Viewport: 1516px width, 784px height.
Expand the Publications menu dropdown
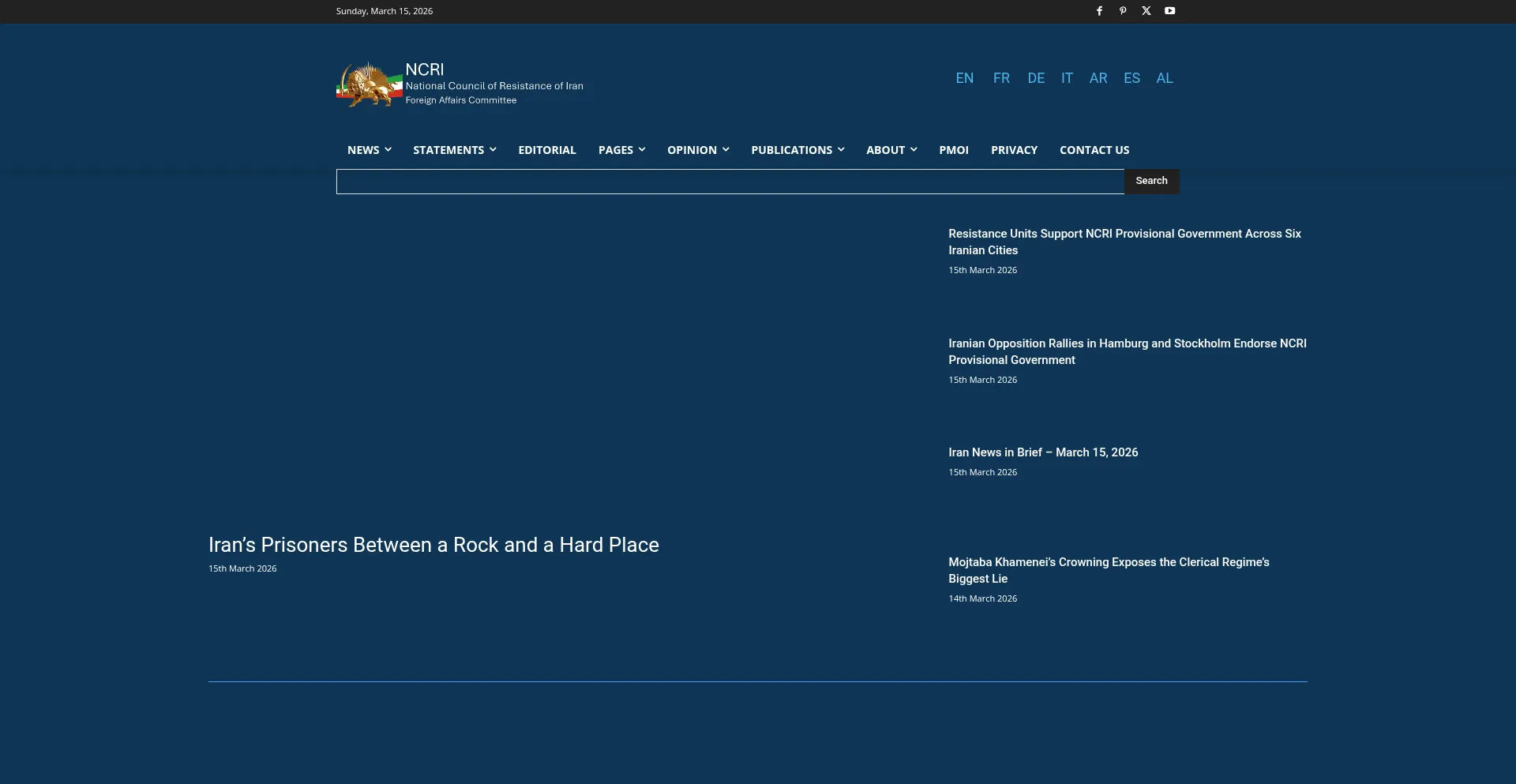point(797,150)
